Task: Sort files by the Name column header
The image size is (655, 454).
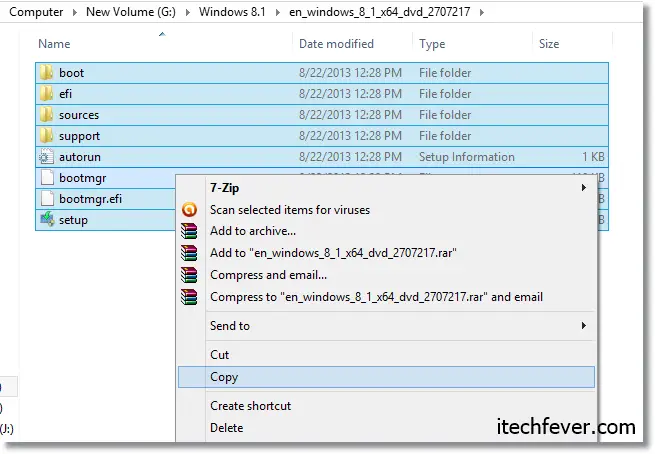Action: coord(54,44)
